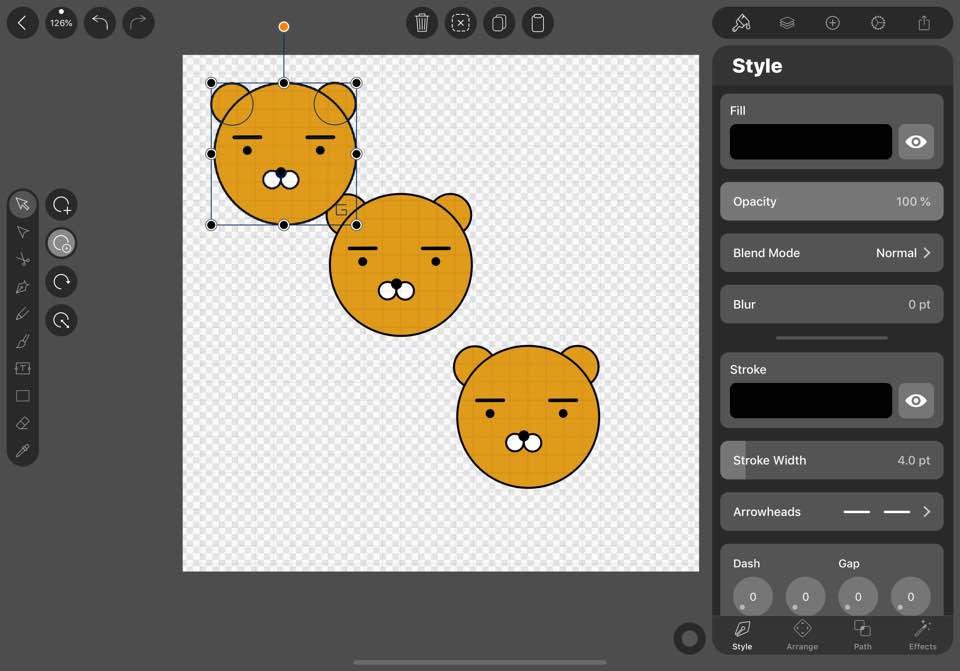Tap the second Gap value circle

[x=910, y=596]
